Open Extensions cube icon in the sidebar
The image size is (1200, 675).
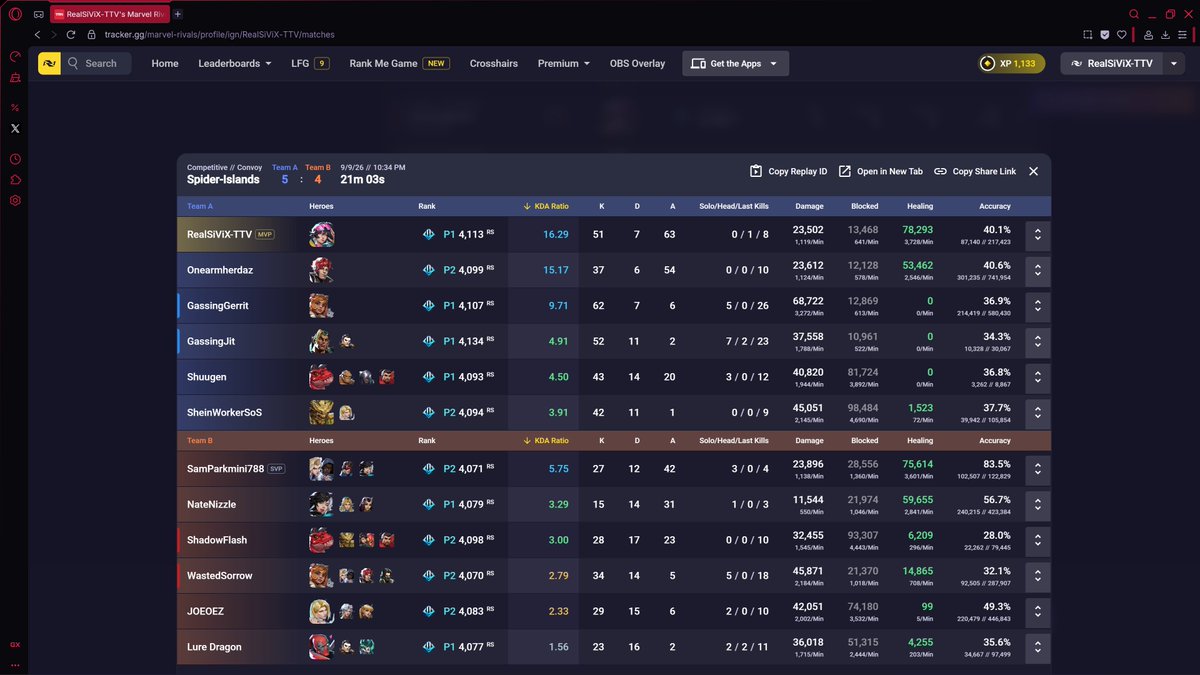(15, 180)
